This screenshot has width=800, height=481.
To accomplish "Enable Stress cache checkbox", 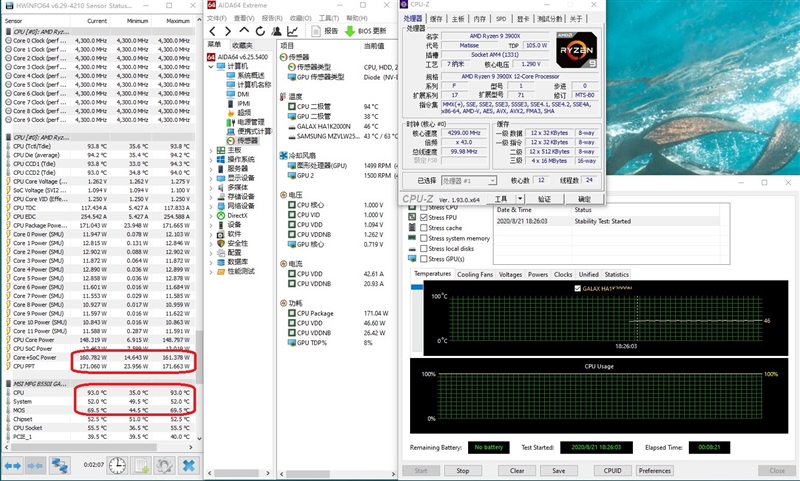I will pyautogui.click(x=423, y=227).
